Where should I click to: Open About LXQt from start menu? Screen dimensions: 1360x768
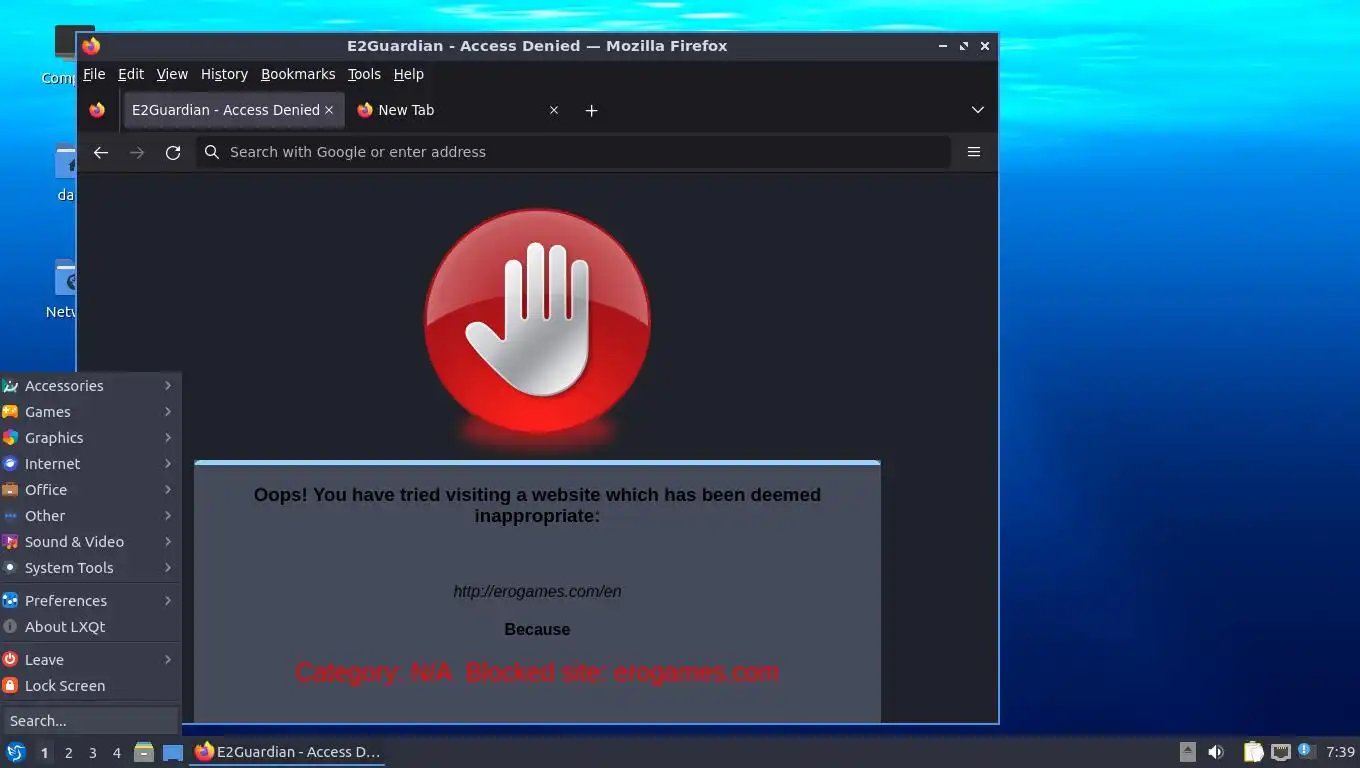point(90,627)
